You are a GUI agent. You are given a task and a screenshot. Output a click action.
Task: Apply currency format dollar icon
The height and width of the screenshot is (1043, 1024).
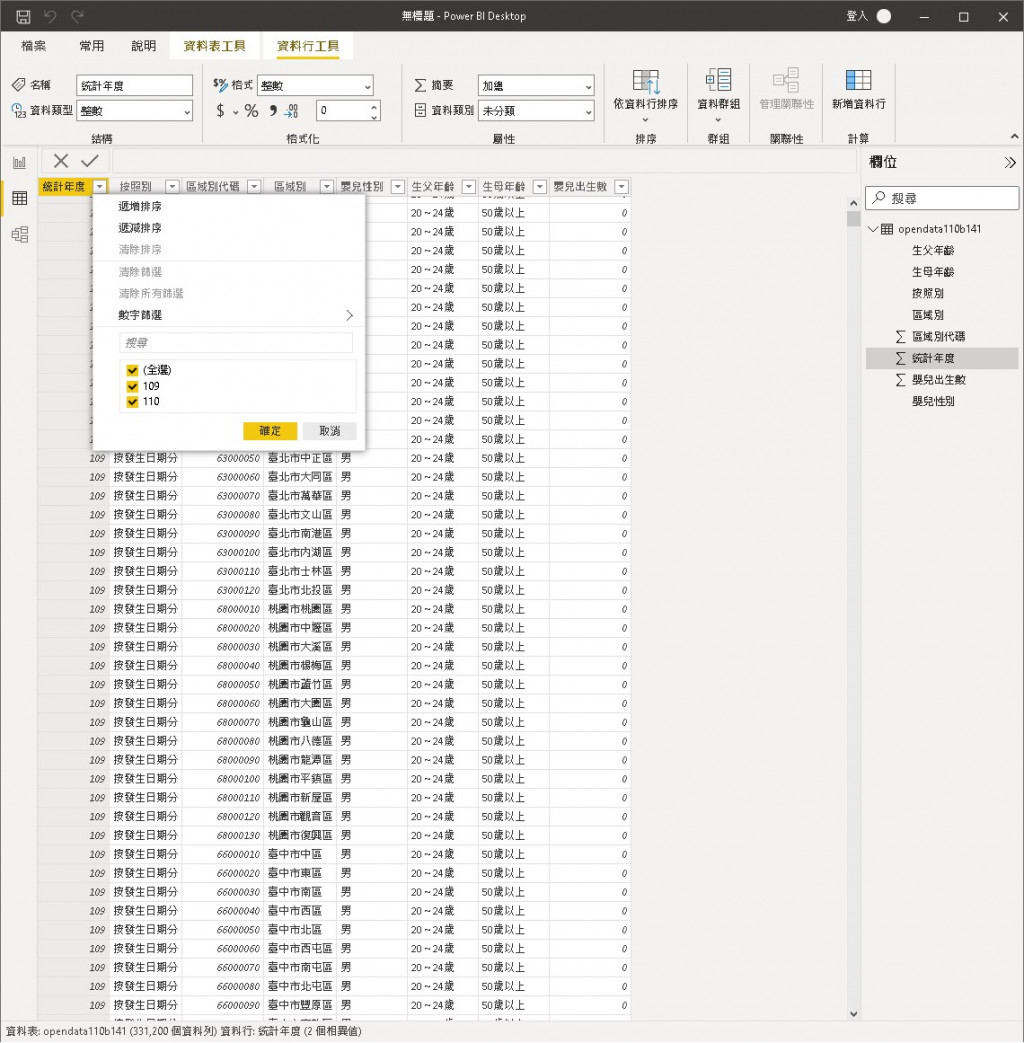click(x=220, y=110)
